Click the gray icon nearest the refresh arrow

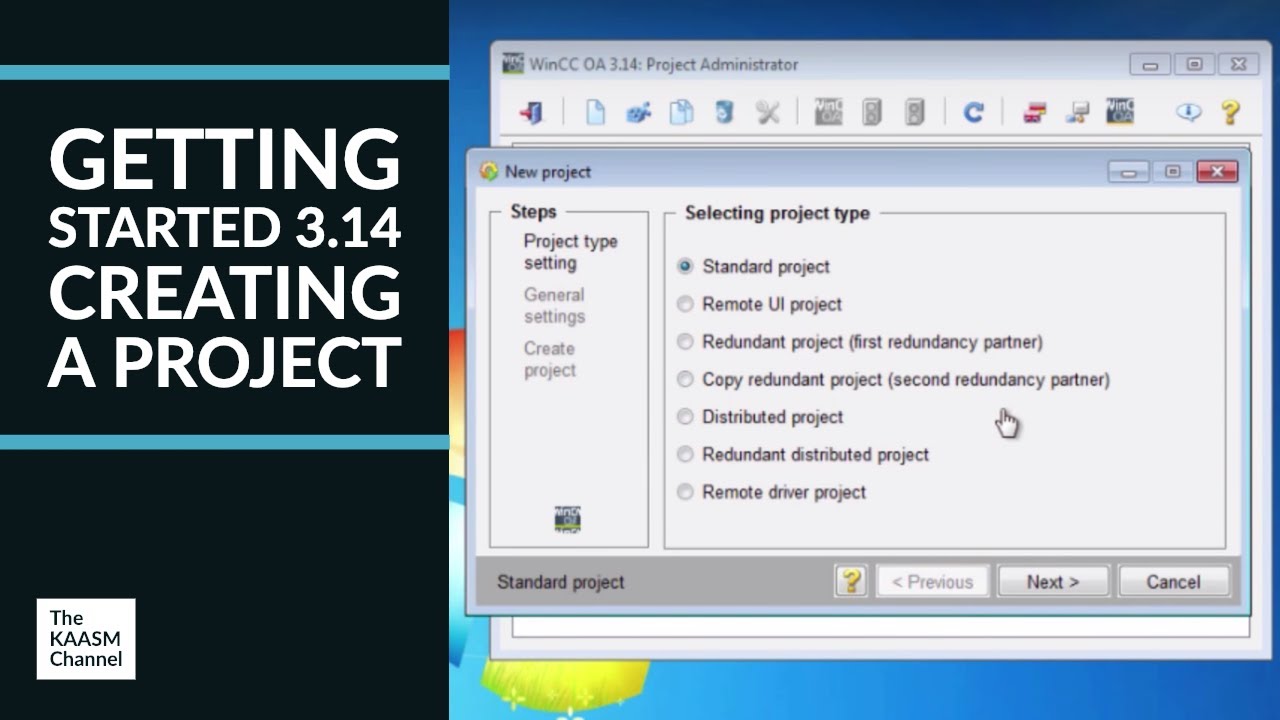pos(914,112)
